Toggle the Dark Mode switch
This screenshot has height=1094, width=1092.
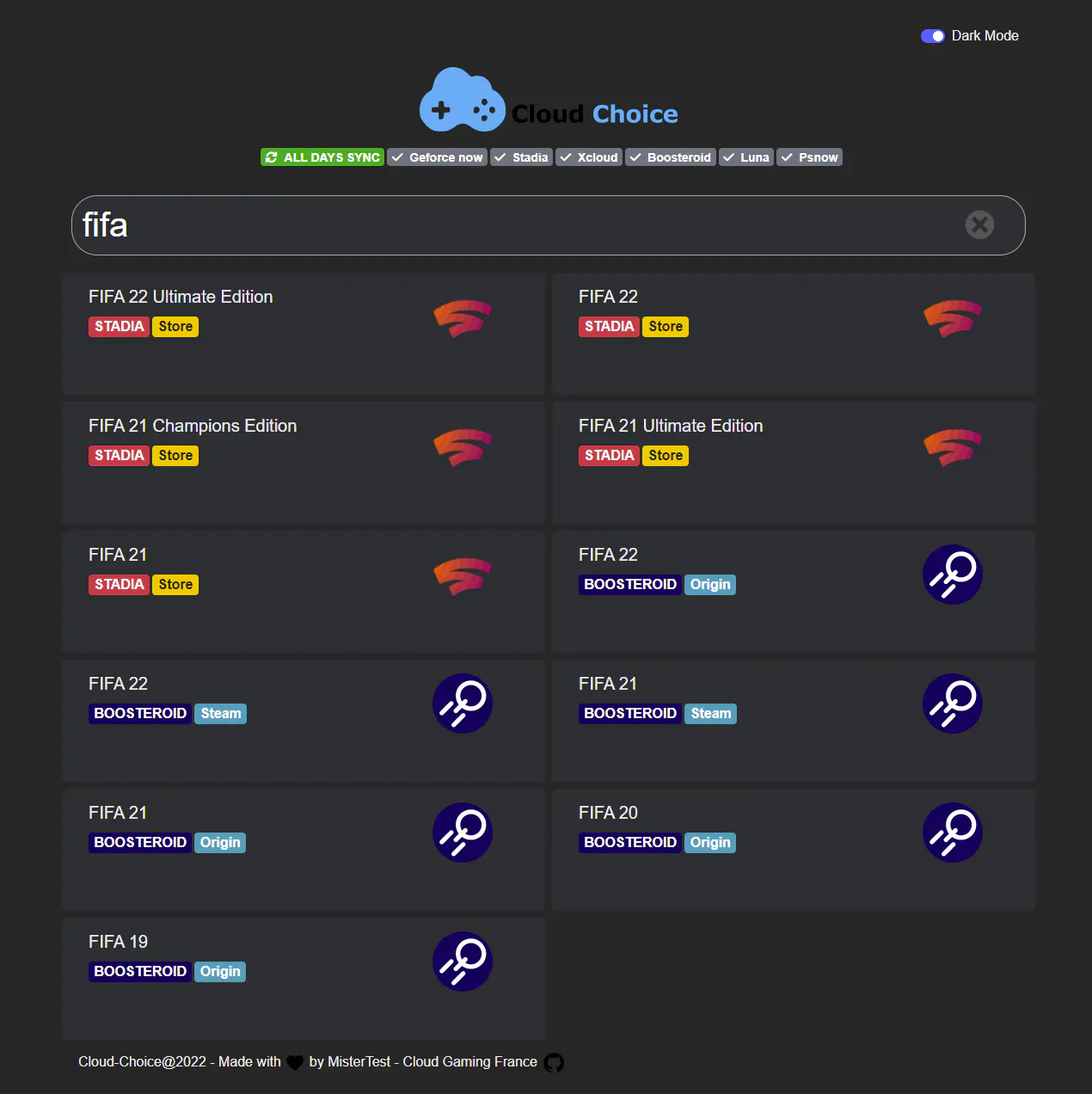[932, 36]
